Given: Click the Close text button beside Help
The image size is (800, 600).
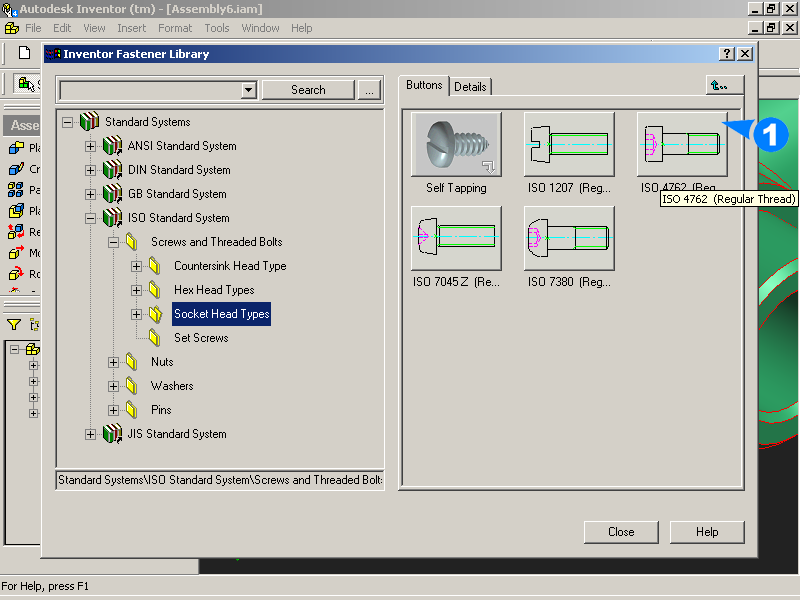Looking at the screenshot, I should pos(621,532).
